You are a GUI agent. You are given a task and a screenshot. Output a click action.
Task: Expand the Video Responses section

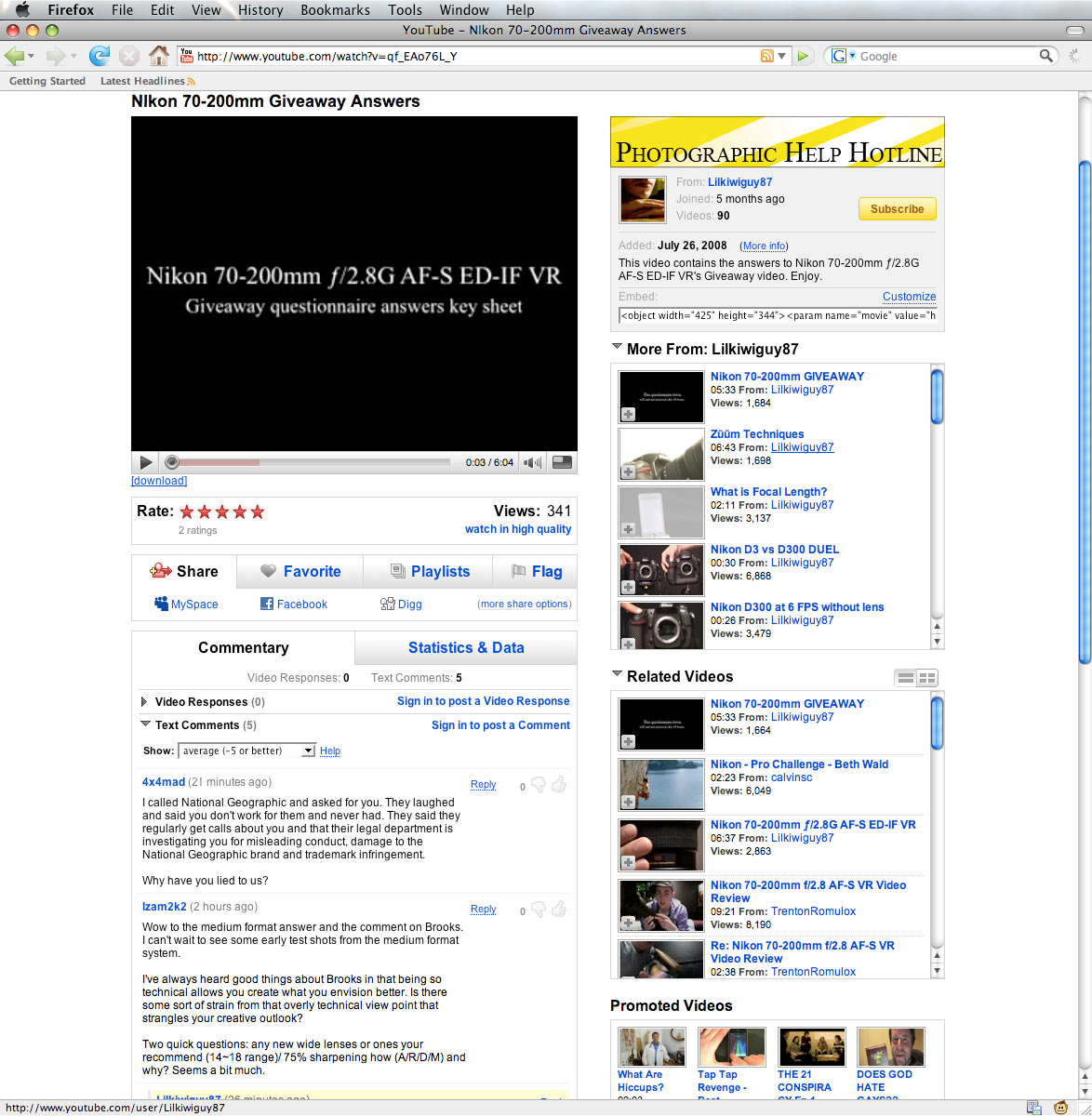[144, 702]
